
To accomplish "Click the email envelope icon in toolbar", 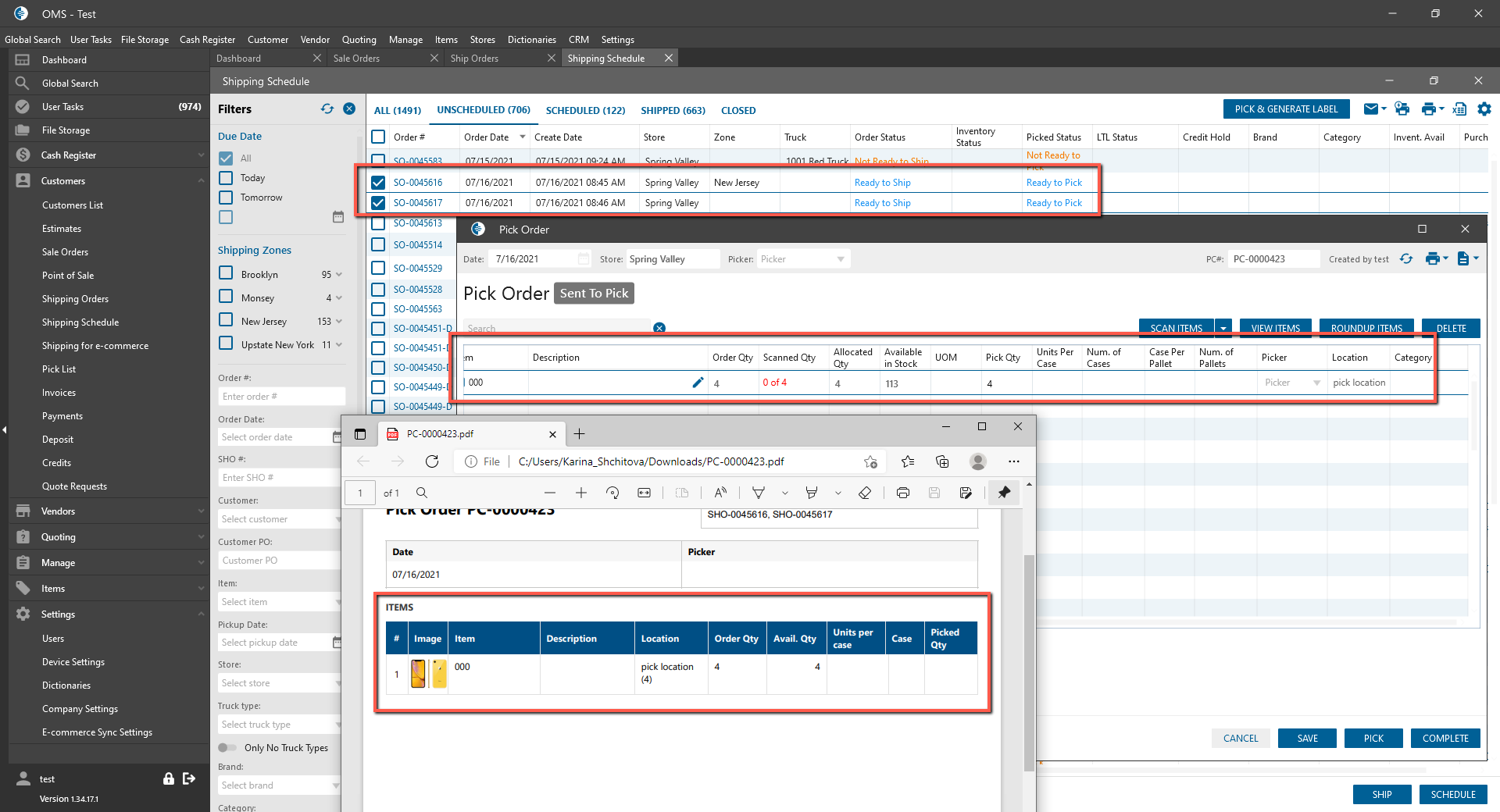I will pyautogui.click(x=1370, y=109).
